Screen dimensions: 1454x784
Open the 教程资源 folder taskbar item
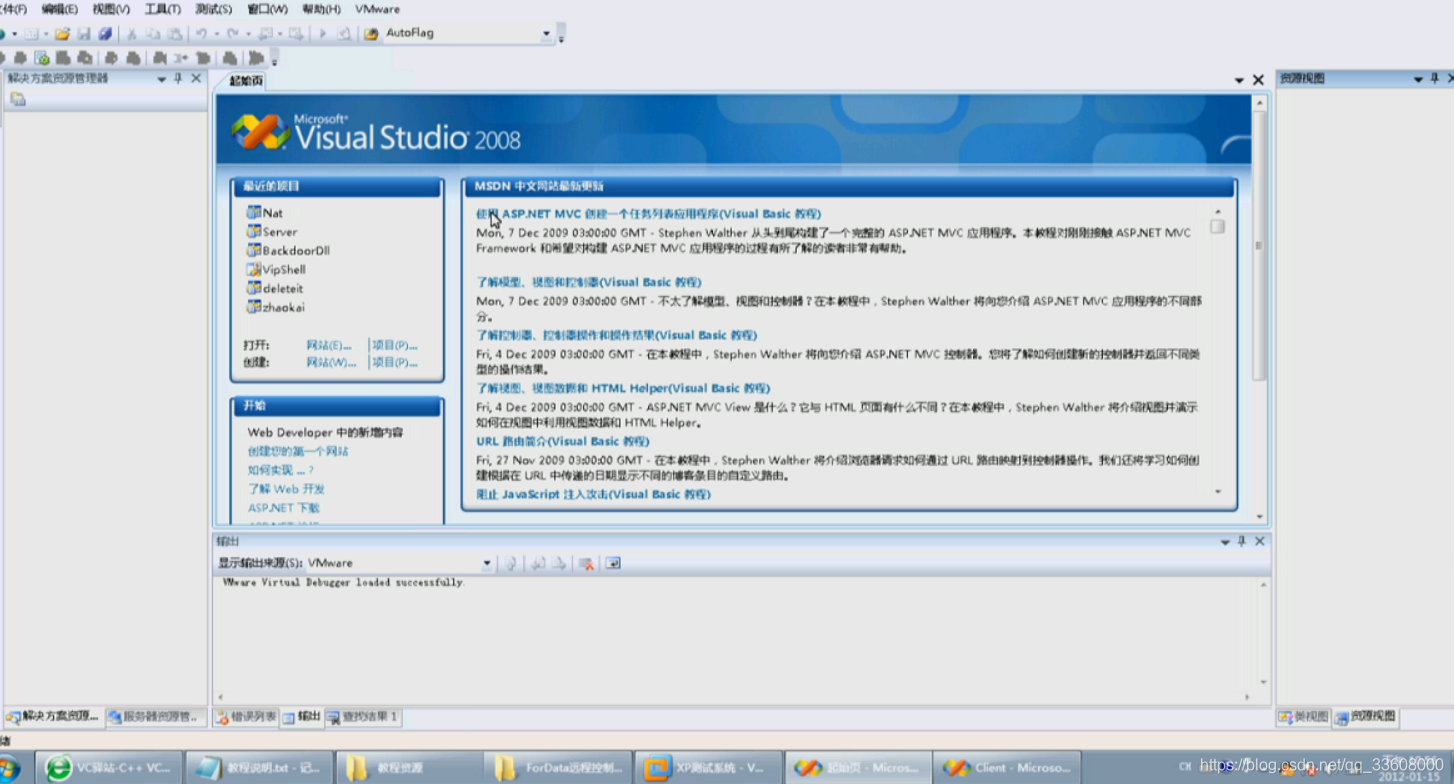[x=409, y=768]
